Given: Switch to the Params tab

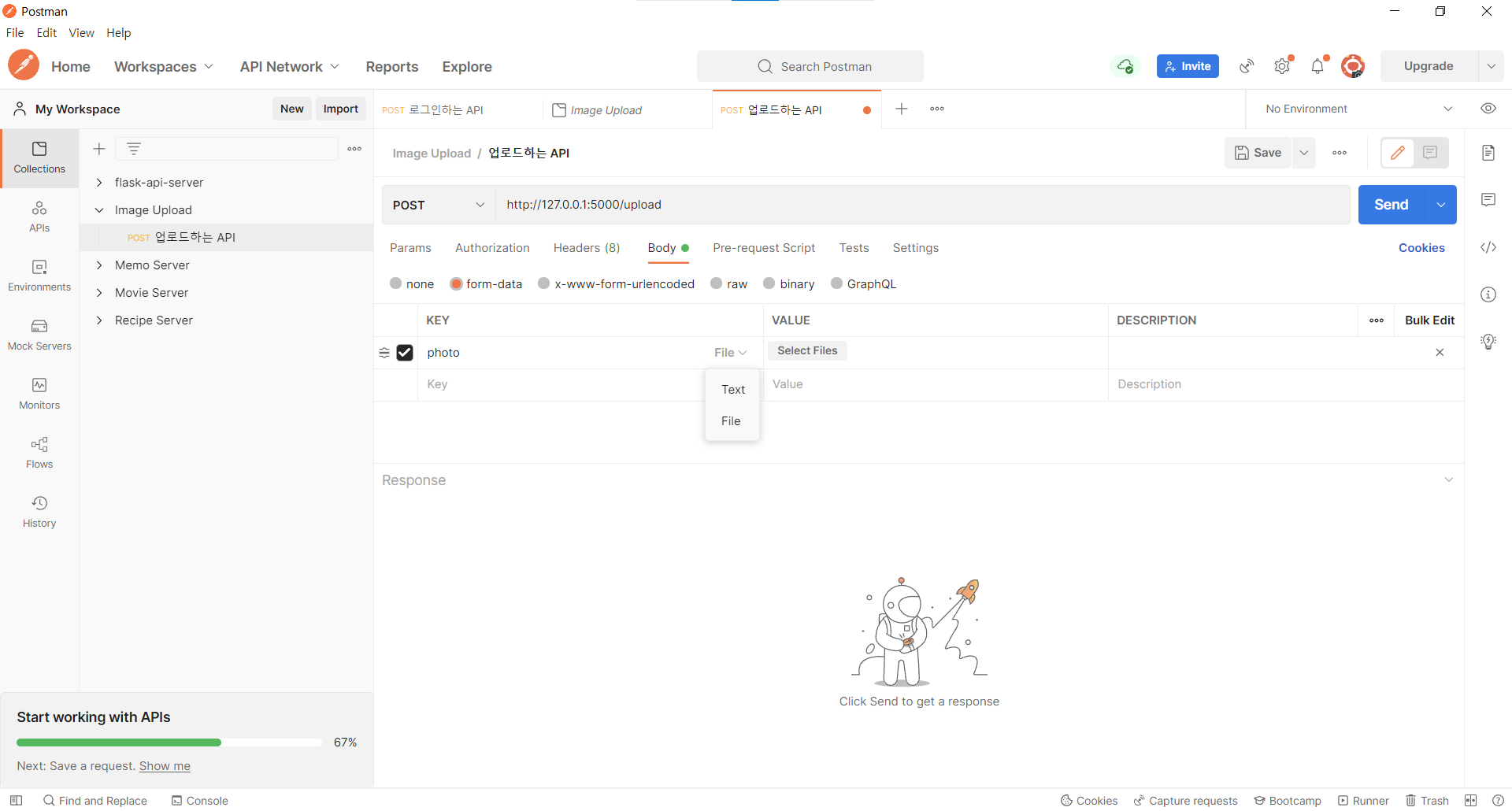Looking at the screenshot, I should (x=410, y=248).
